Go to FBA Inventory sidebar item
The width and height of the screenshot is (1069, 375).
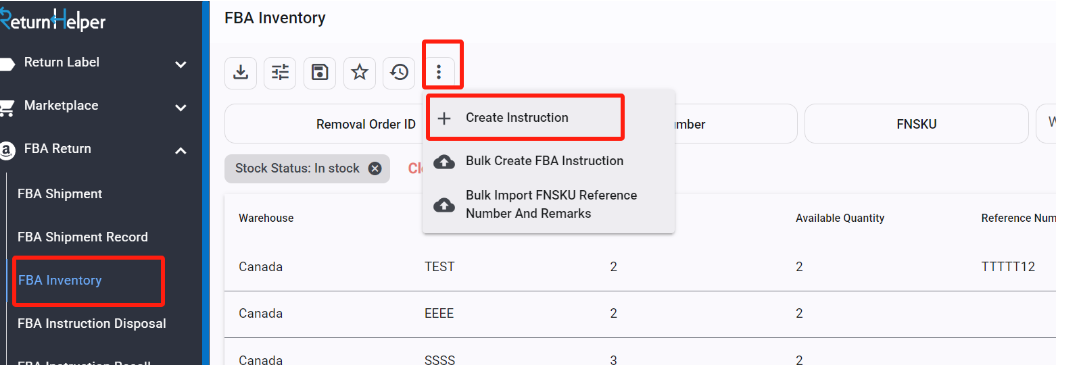click(x=60, y=280)
